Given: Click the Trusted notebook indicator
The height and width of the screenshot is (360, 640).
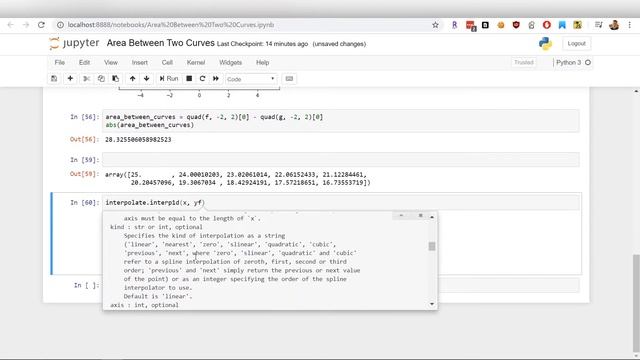Looking at the screenshot, I should pos(524,62).
